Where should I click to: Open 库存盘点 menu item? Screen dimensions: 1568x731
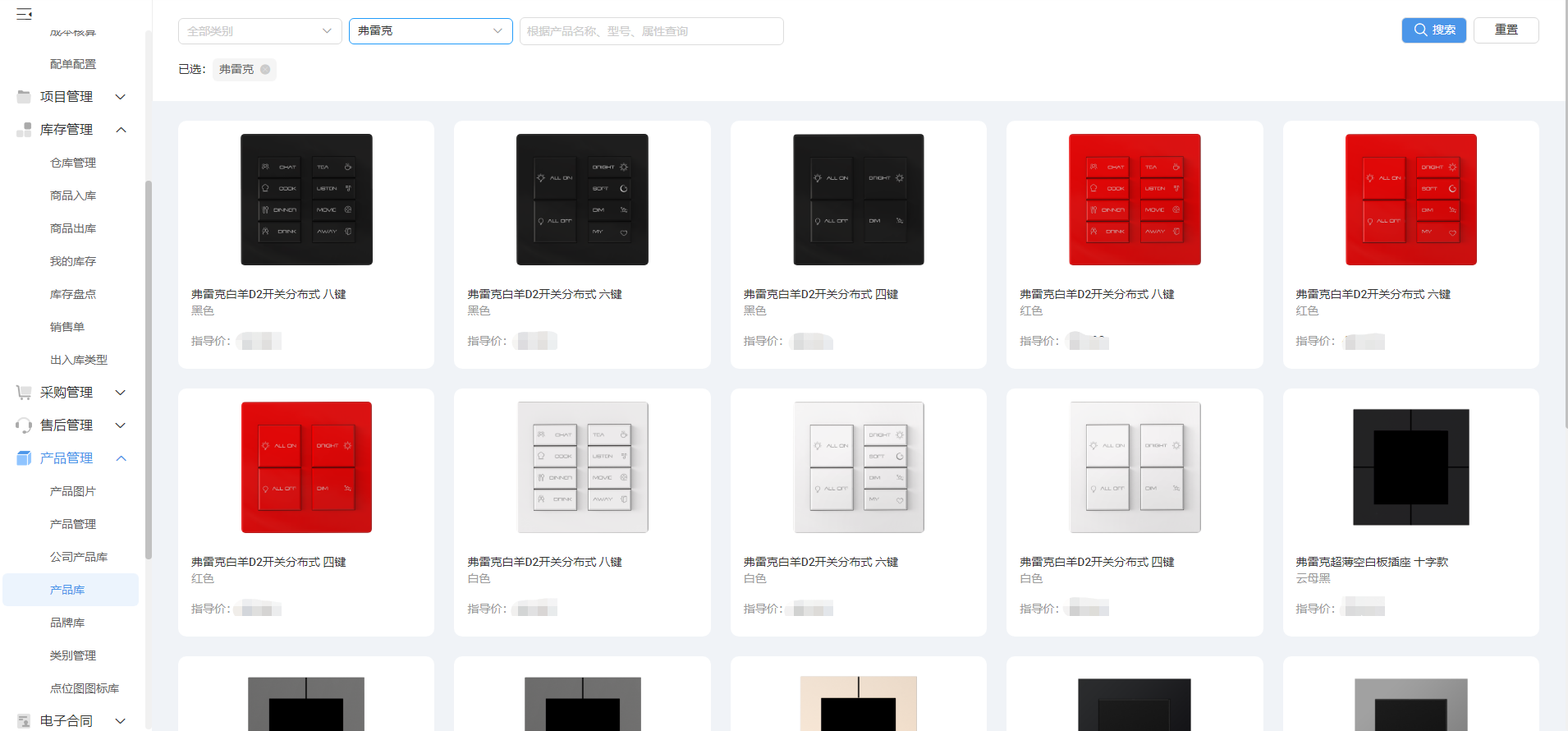click(73, 294)
